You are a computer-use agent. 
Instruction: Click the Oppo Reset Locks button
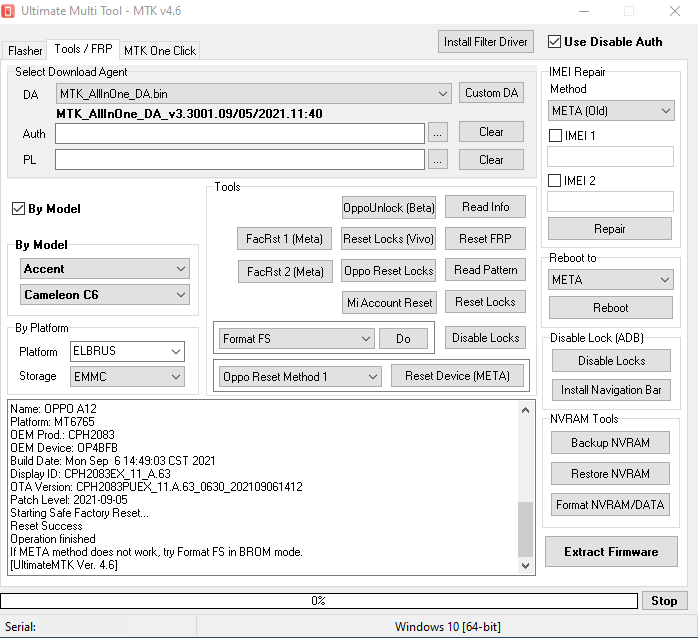(x=388, y=271)
